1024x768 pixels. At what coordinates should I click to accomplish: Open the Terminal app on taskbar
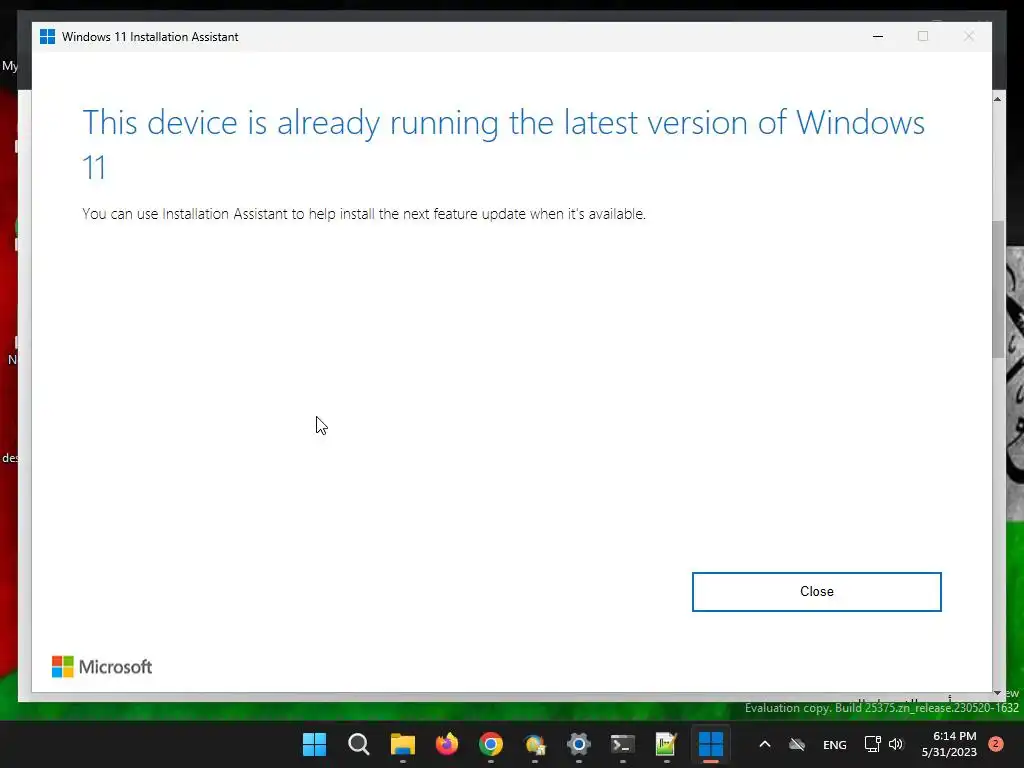point(622,744)
